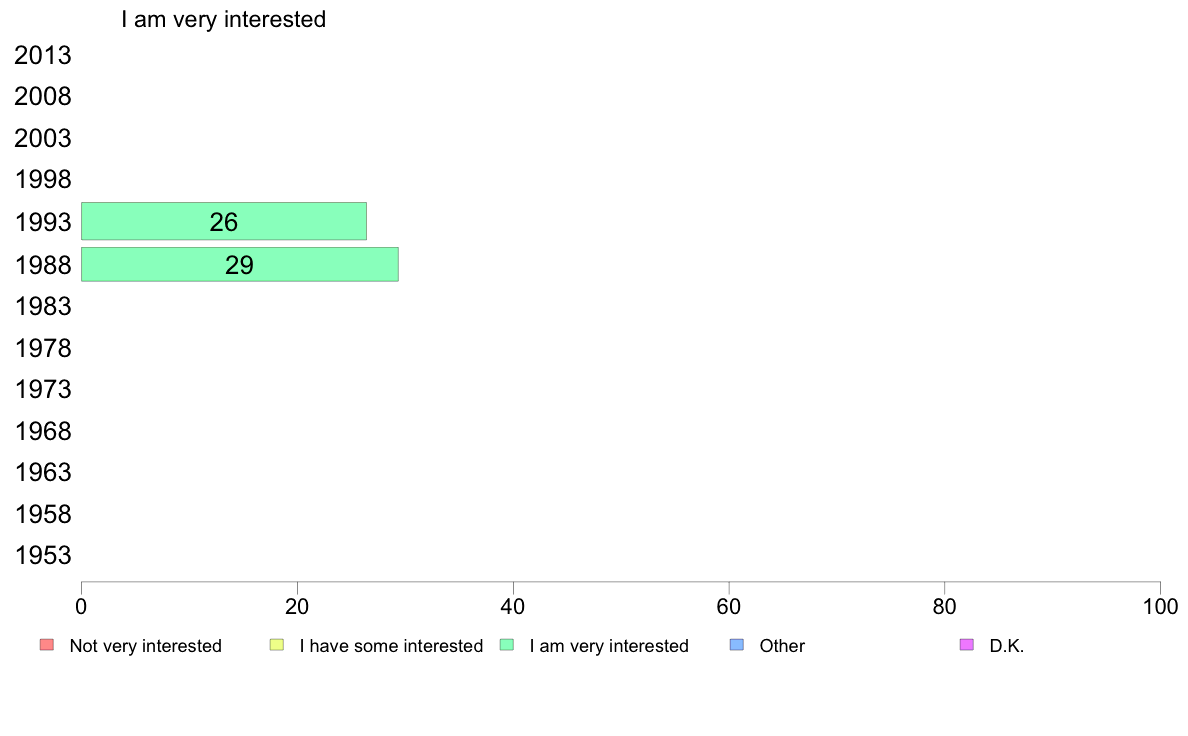Click the D.K. legend text

(x=1007, y=646)
